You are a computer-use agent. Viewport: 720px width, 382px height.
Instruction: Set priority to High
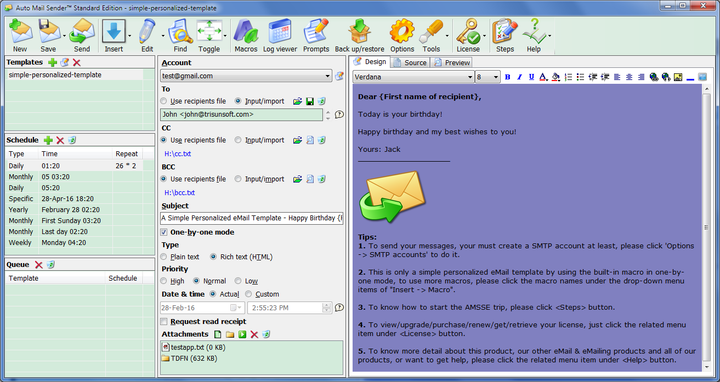[173, 281]
